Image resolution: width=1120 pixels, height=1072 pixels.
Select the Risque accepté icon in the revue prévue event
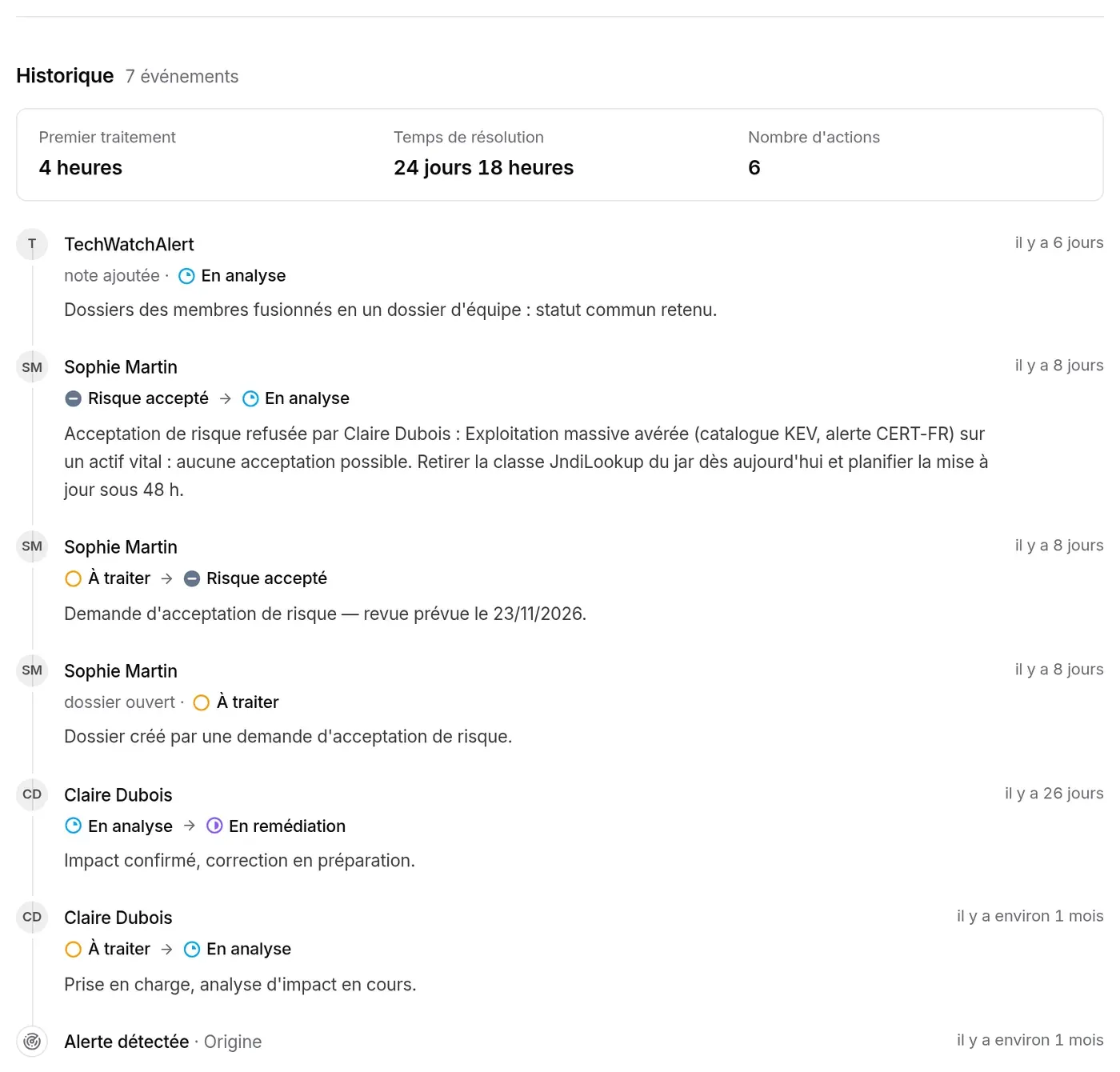(192, 578)
